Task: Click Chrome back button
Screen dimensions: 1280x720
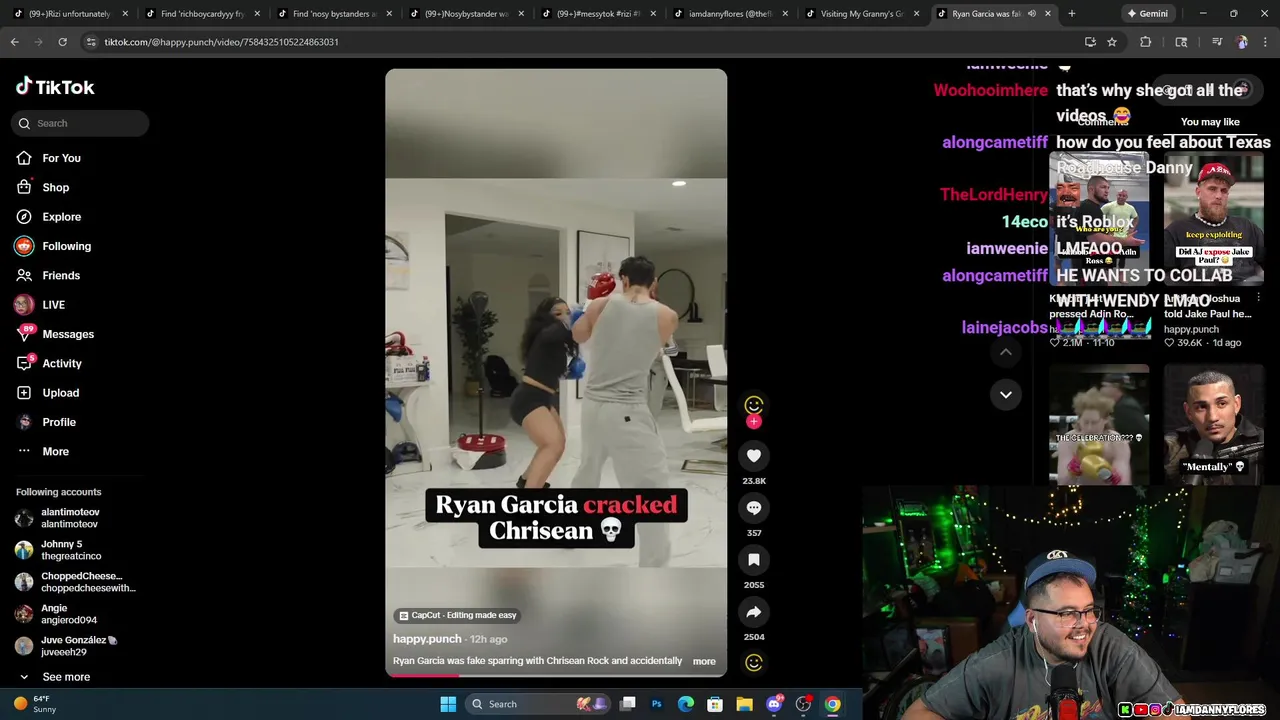Action: pos(15,42)
